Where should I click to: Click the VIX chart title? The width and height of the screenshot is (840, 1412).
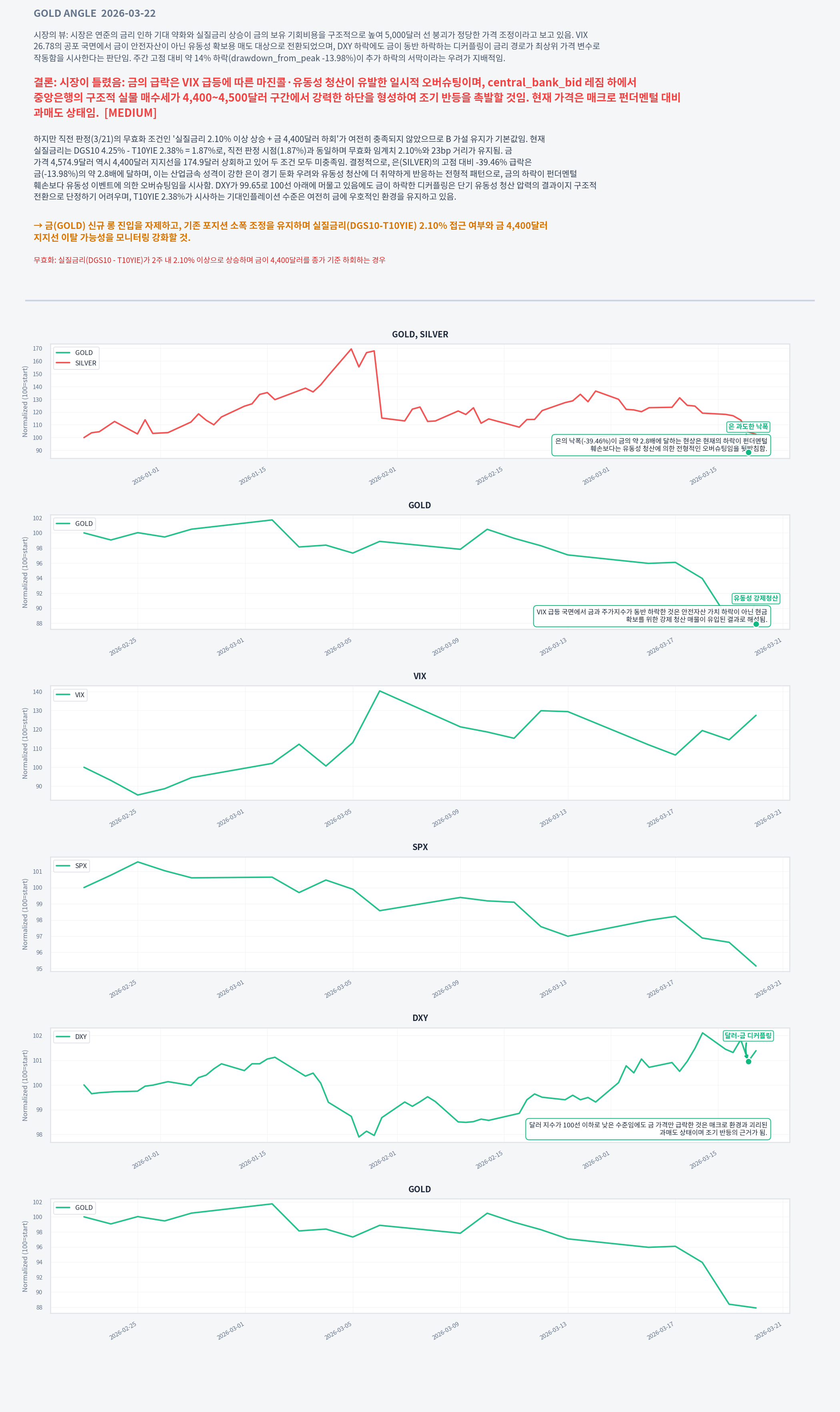pyautogui.click(x=420, y=676)
